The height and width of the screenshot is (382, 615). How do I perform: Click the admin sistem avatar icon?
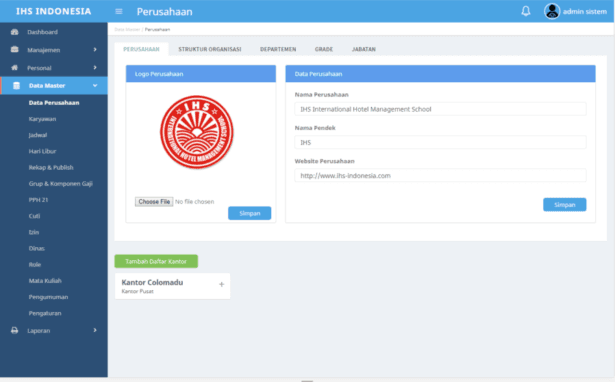click(x=552, y=11)
